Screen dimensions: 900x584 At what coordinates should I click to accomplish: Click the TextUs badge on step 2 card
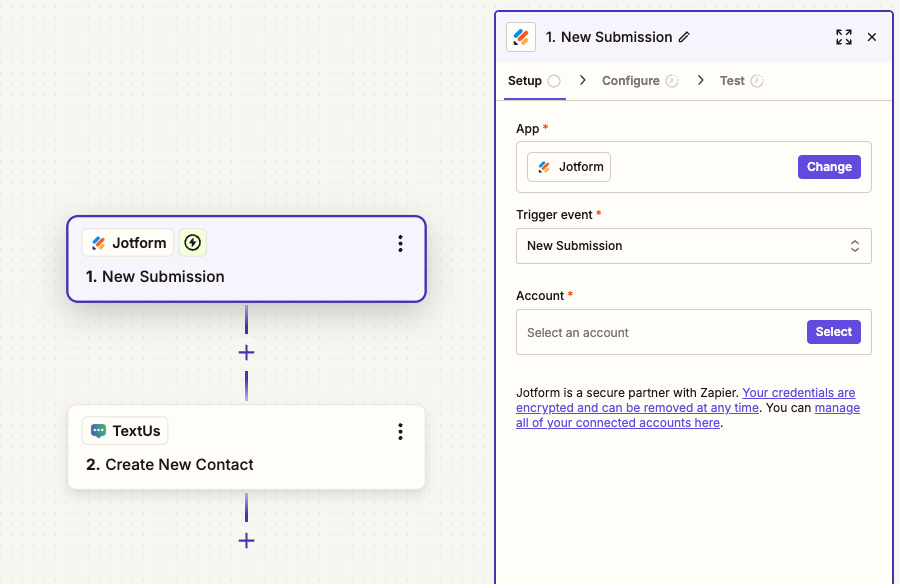(125, 431)
